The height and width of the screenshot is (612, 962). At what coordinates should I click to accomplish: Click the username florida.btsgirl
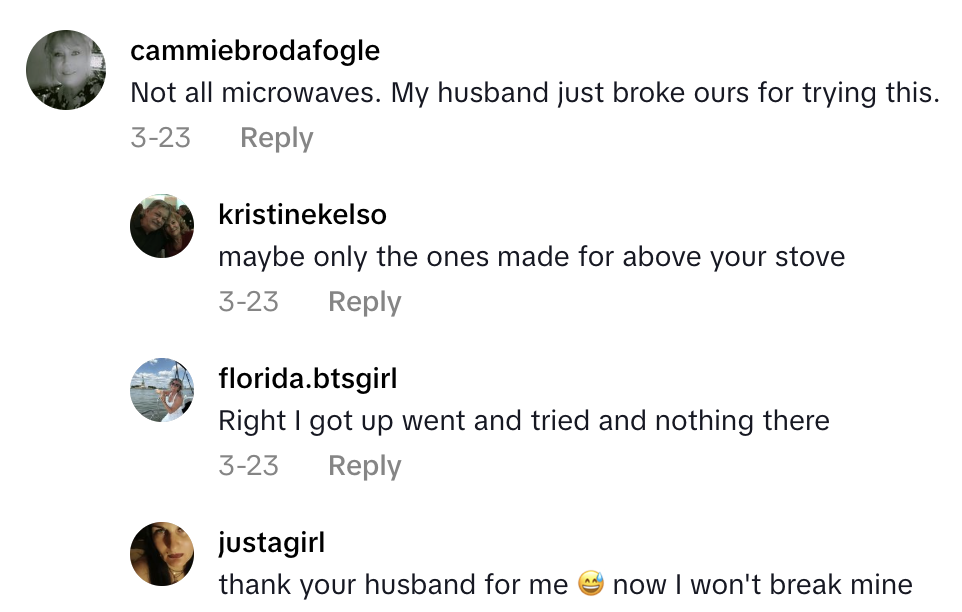(x=306, y=378)
